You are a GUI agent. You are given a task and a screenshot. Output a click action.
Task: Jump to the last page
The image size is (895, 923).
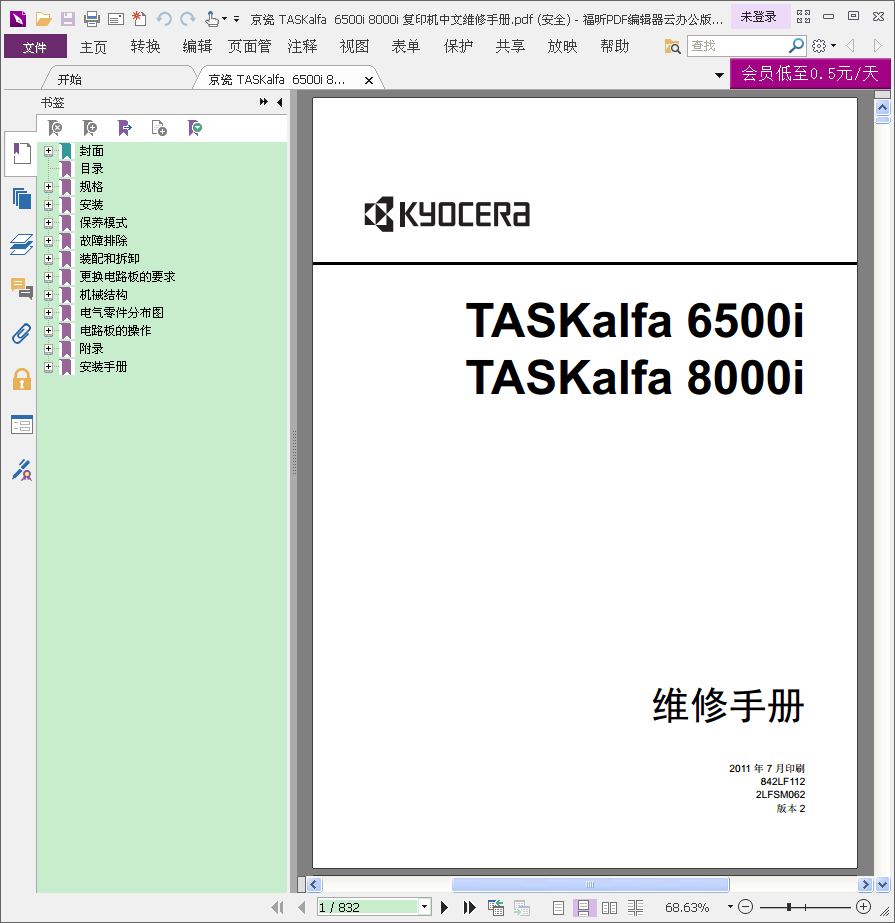469,907
